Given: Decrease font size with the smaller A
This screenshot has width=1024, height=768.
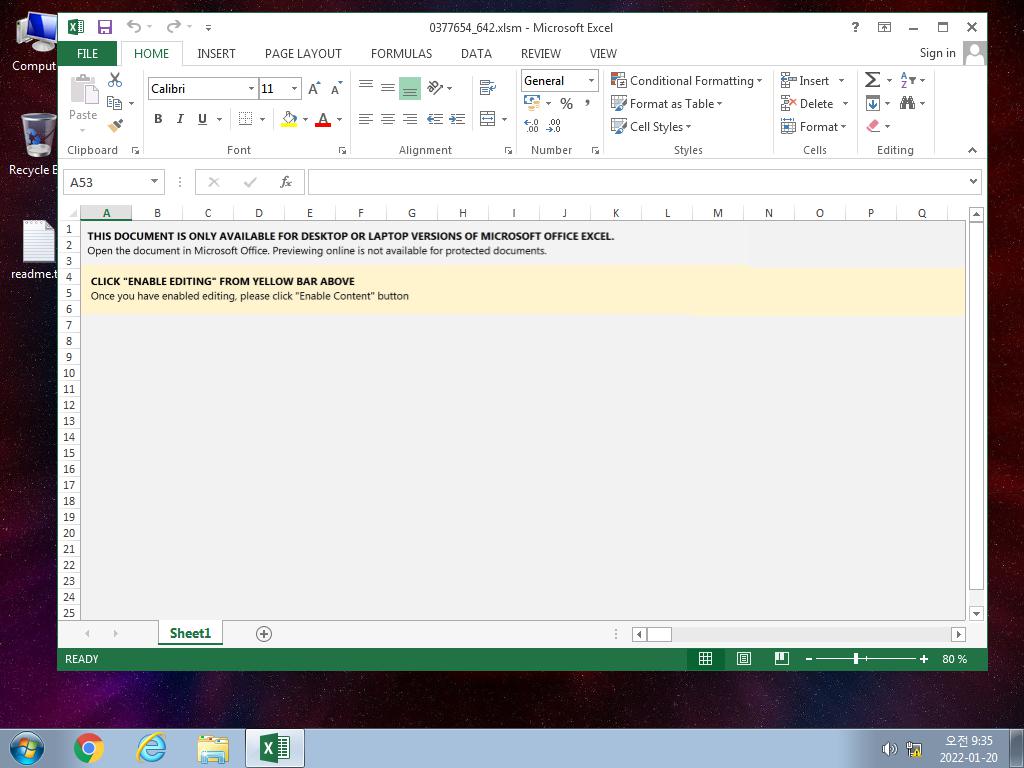Looking at the screenshot, I should [x=336, y=88].
